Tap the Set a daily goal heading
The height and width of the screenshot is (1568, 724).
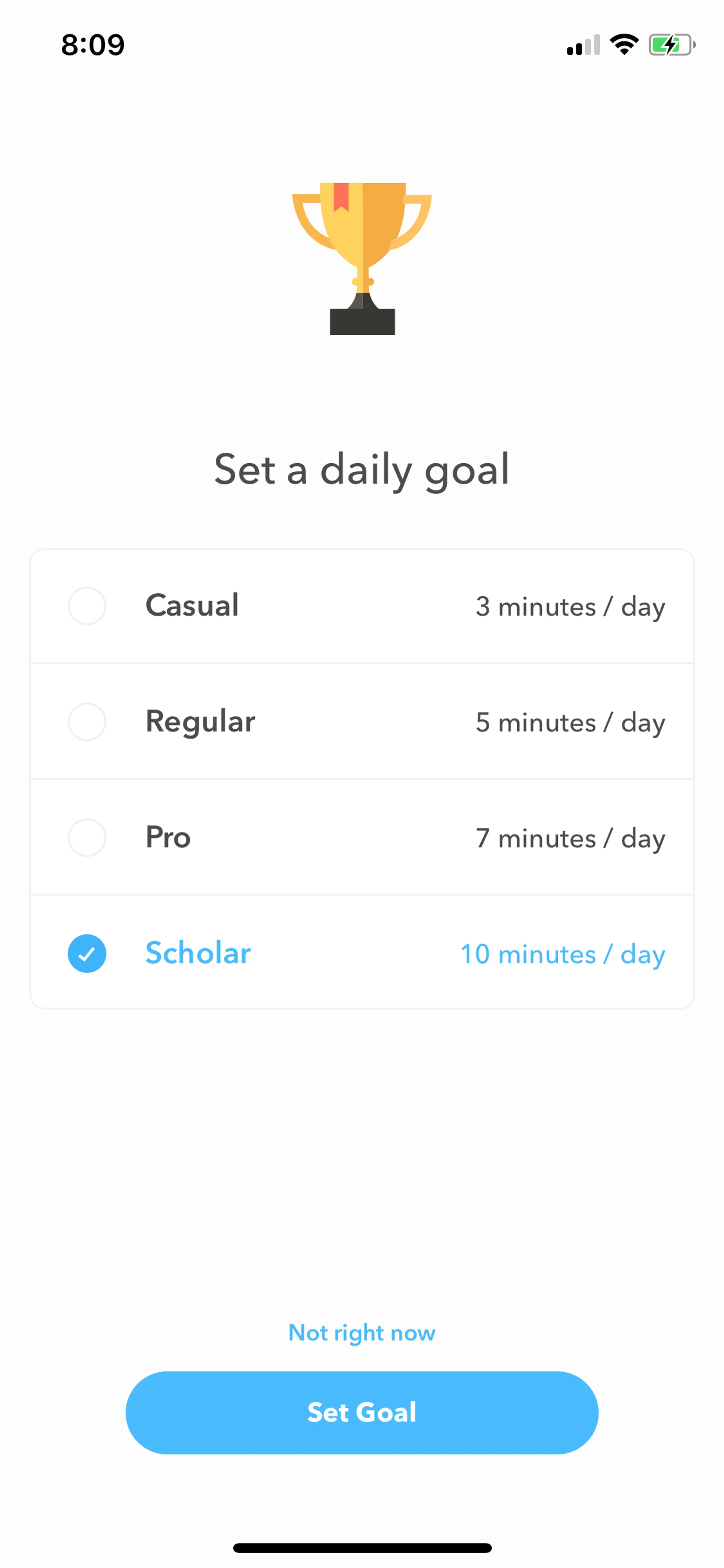tap(362, 469)
